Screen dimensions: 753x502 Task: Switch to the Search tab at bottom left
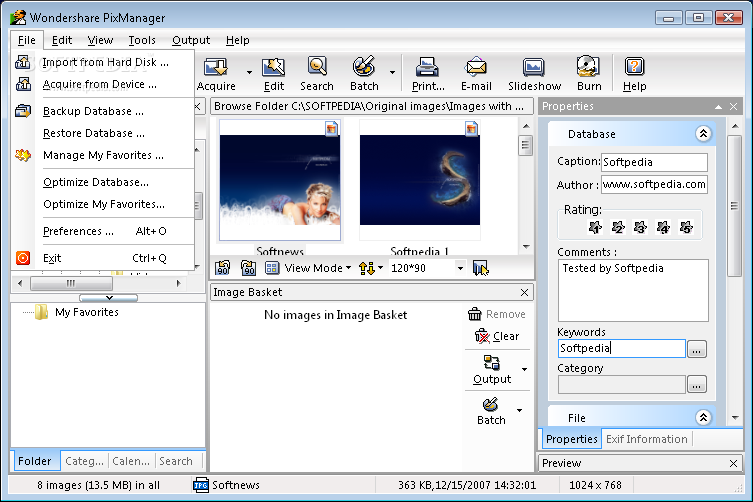pyautogui.click(x=176, y=461)
